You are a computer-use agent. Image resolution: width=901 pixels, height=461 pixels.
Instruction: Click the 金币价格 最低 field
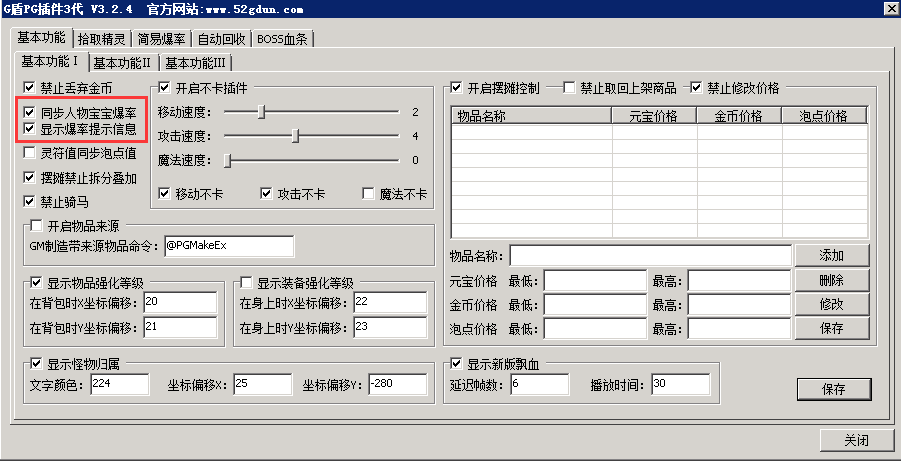(x=595, y=305)
